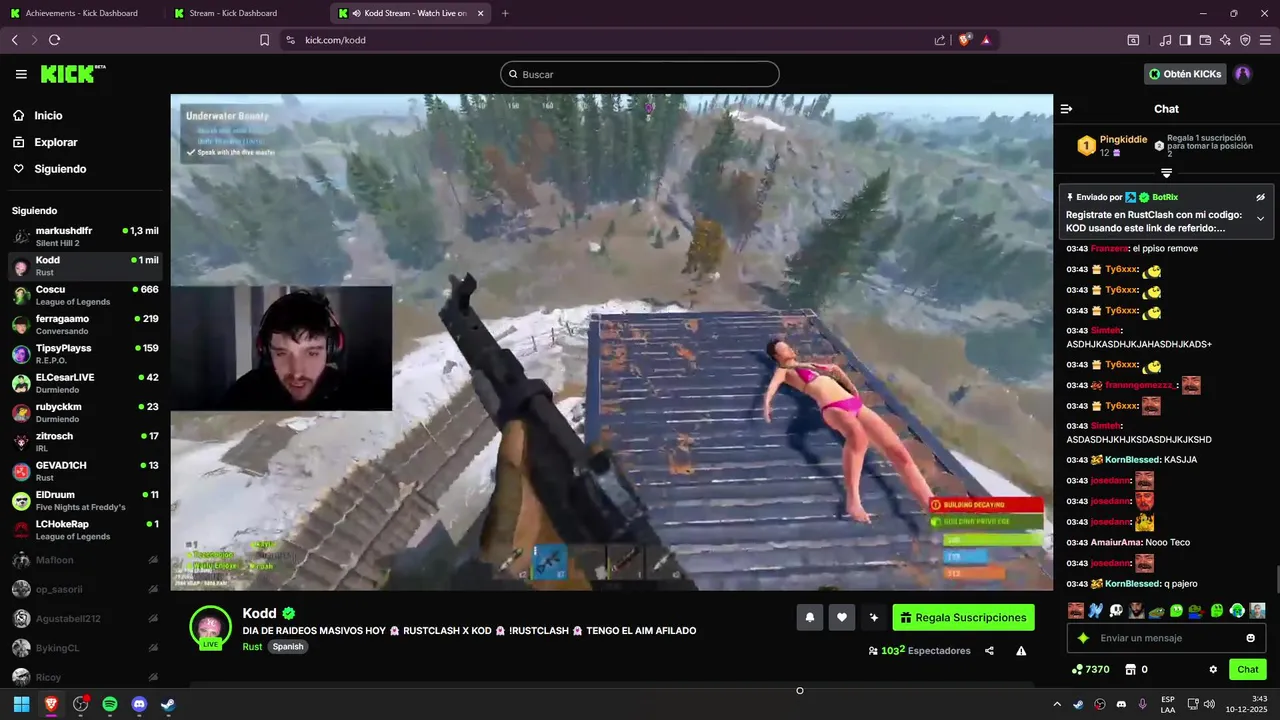Viewport: 1280px width, 720px height.
Task: Open Discord from the taskbar
Action: coord(139,704)
